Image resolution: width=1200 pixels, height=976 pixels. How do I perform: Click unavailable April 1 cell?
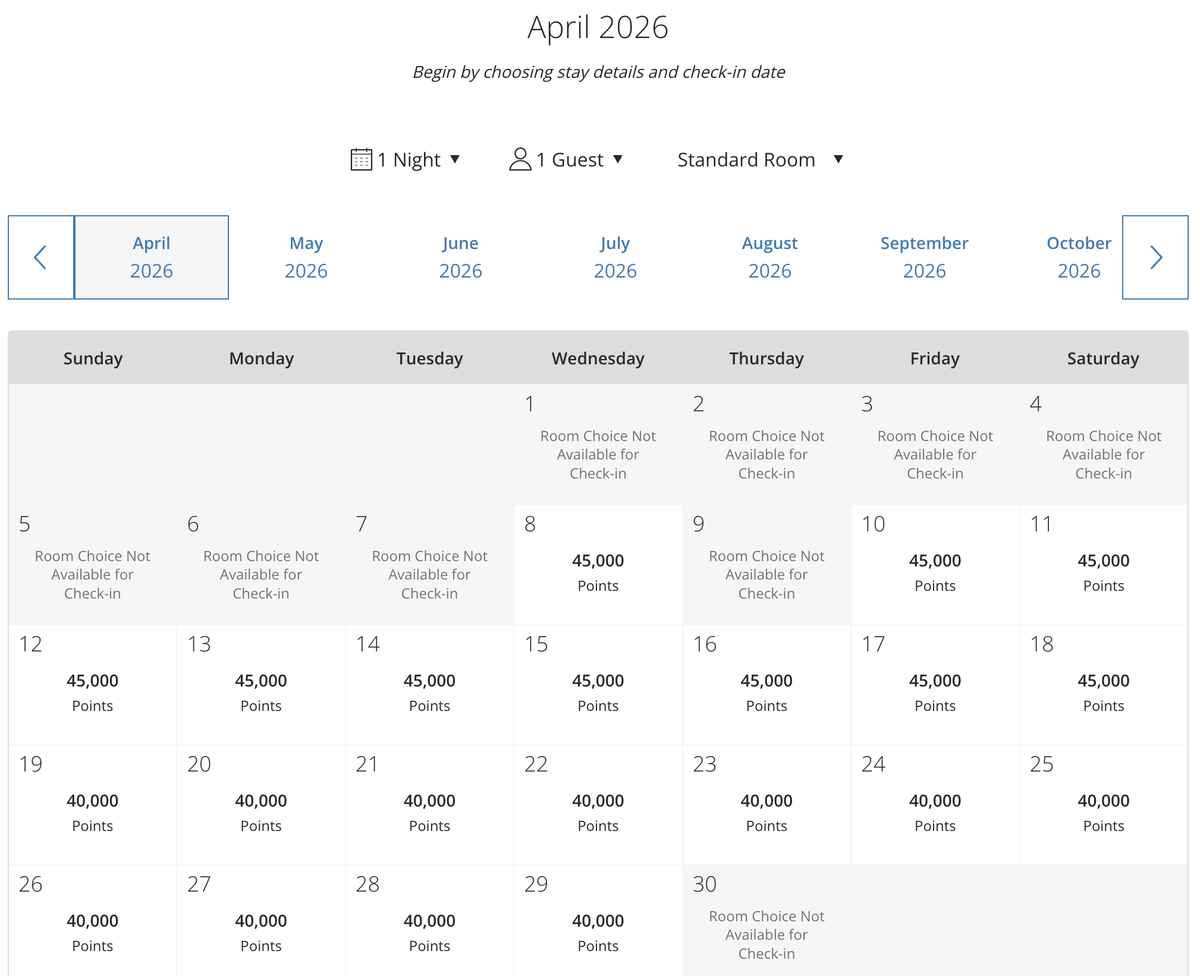[598, 445]
